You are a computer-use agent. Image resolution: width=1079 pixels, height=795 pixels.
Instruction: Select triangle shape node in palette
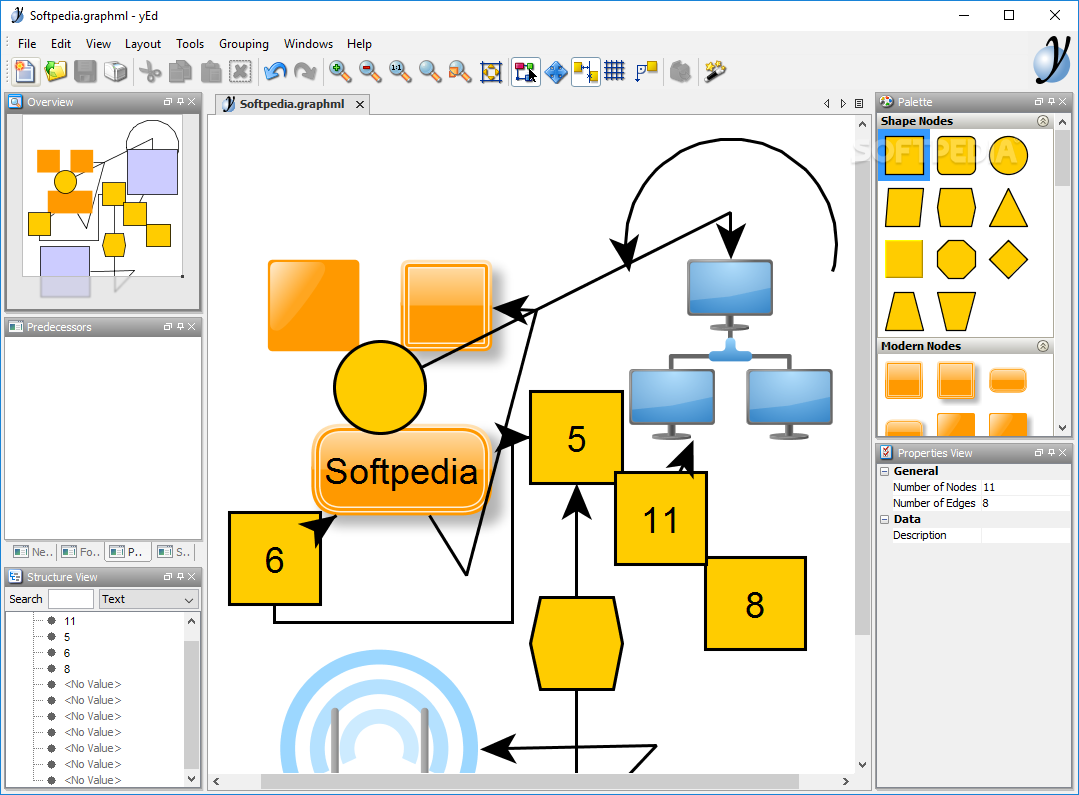click(1008, 208)
